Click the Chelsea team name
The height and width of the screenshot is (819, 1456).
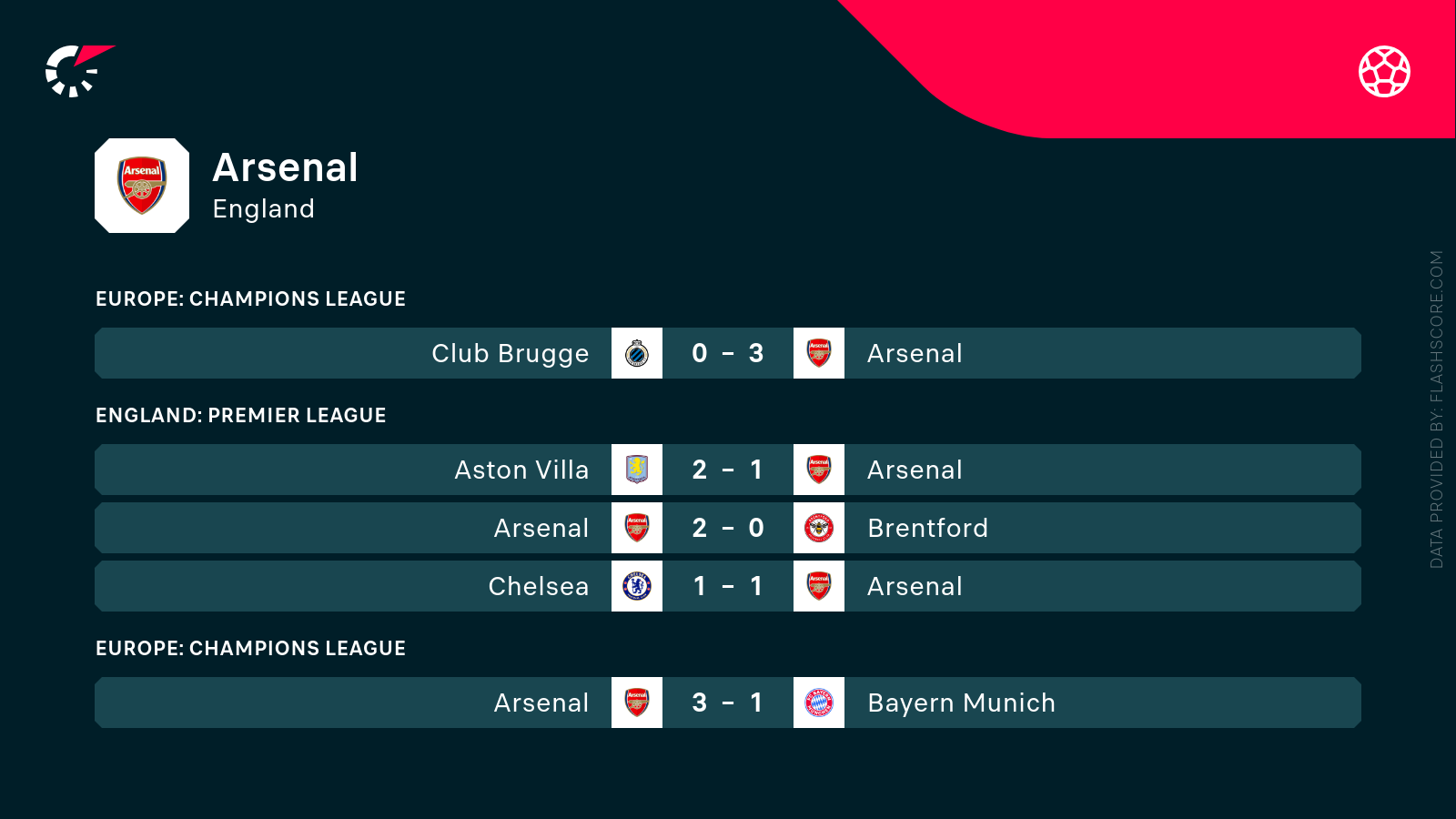538,586
